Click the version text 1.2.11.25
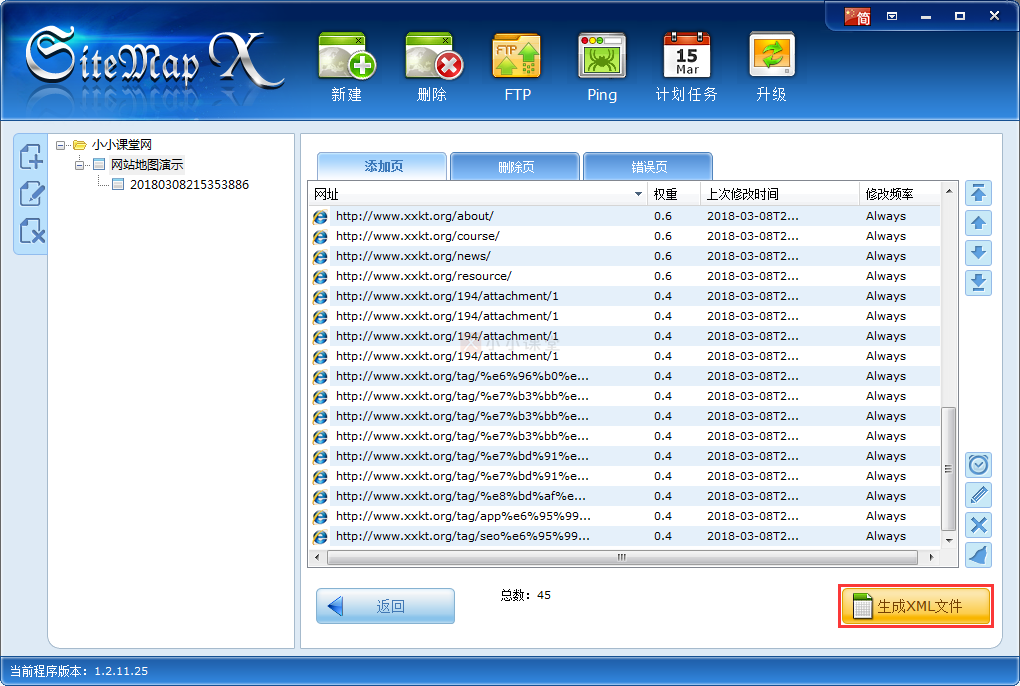This screenshot has height=686, width=1020. tap(121, 671)
